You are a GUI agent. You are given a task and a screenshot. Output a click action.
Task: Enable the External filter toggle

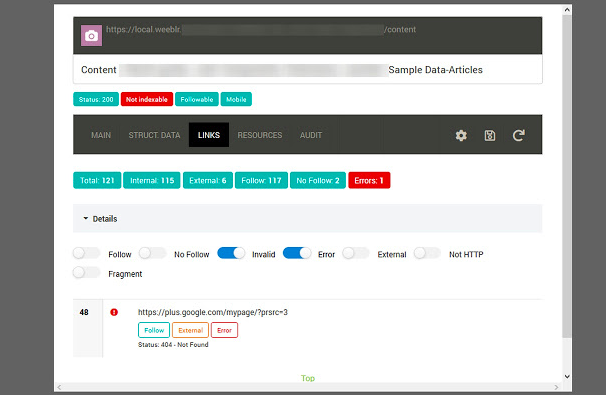[x=356, y=254]
